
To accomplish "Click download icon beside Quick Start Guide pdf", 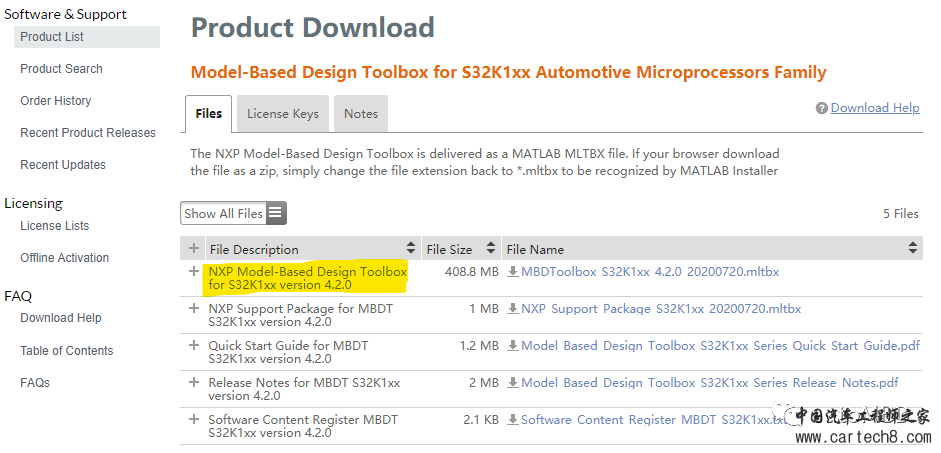I will tap(513, 346).
